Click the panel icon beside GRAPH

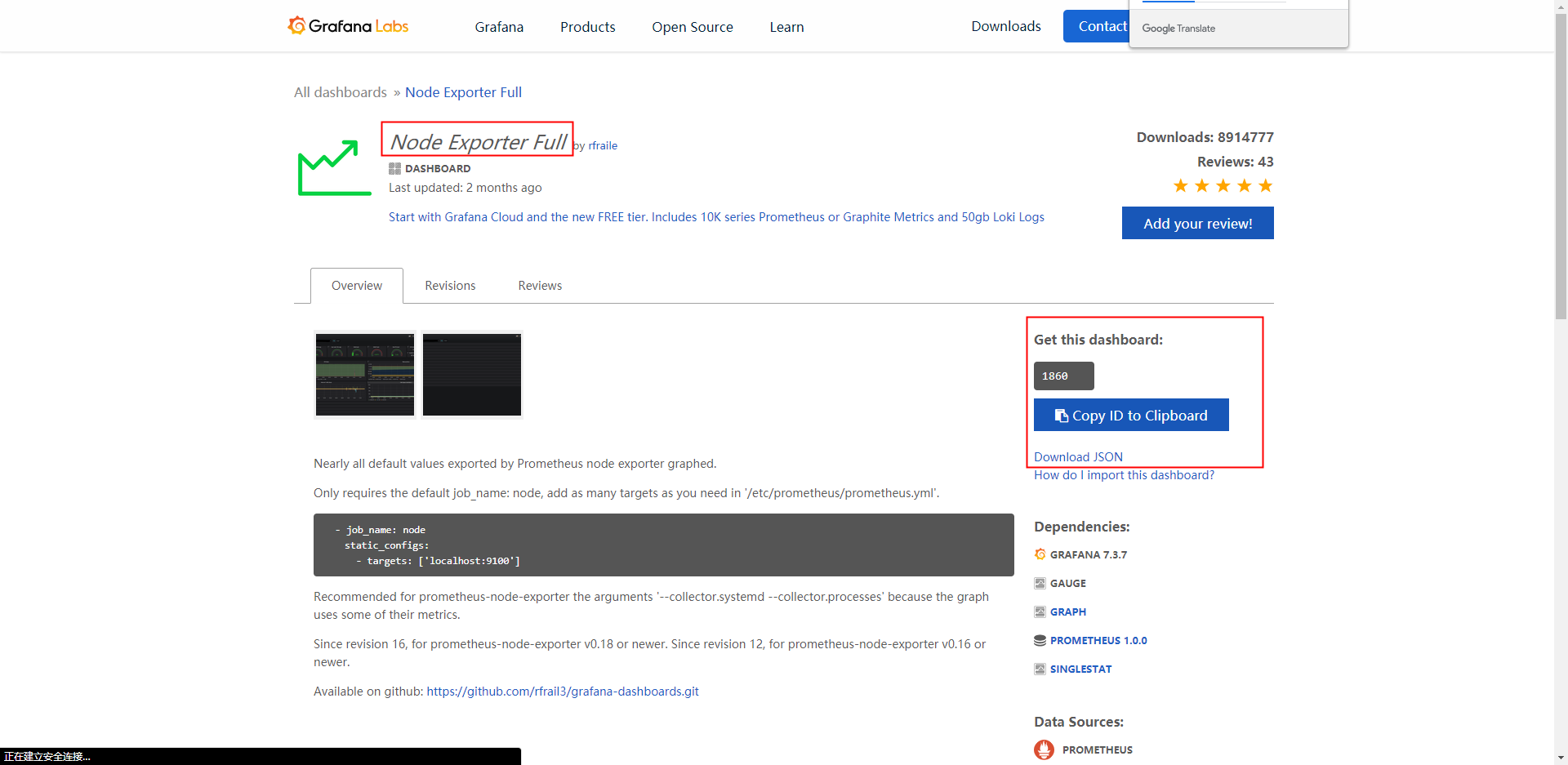click(1040, 612)
